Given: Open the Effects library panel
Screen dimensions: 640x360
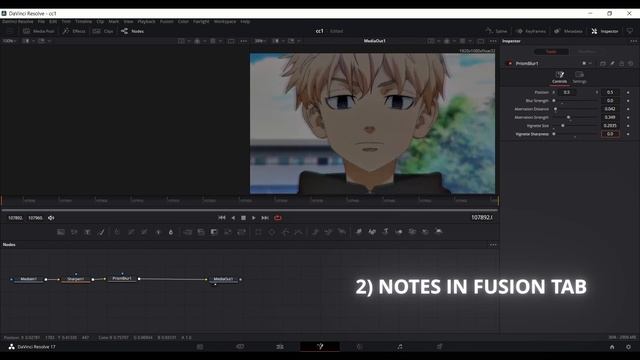Looking at the screenshot, I should 74,31.
